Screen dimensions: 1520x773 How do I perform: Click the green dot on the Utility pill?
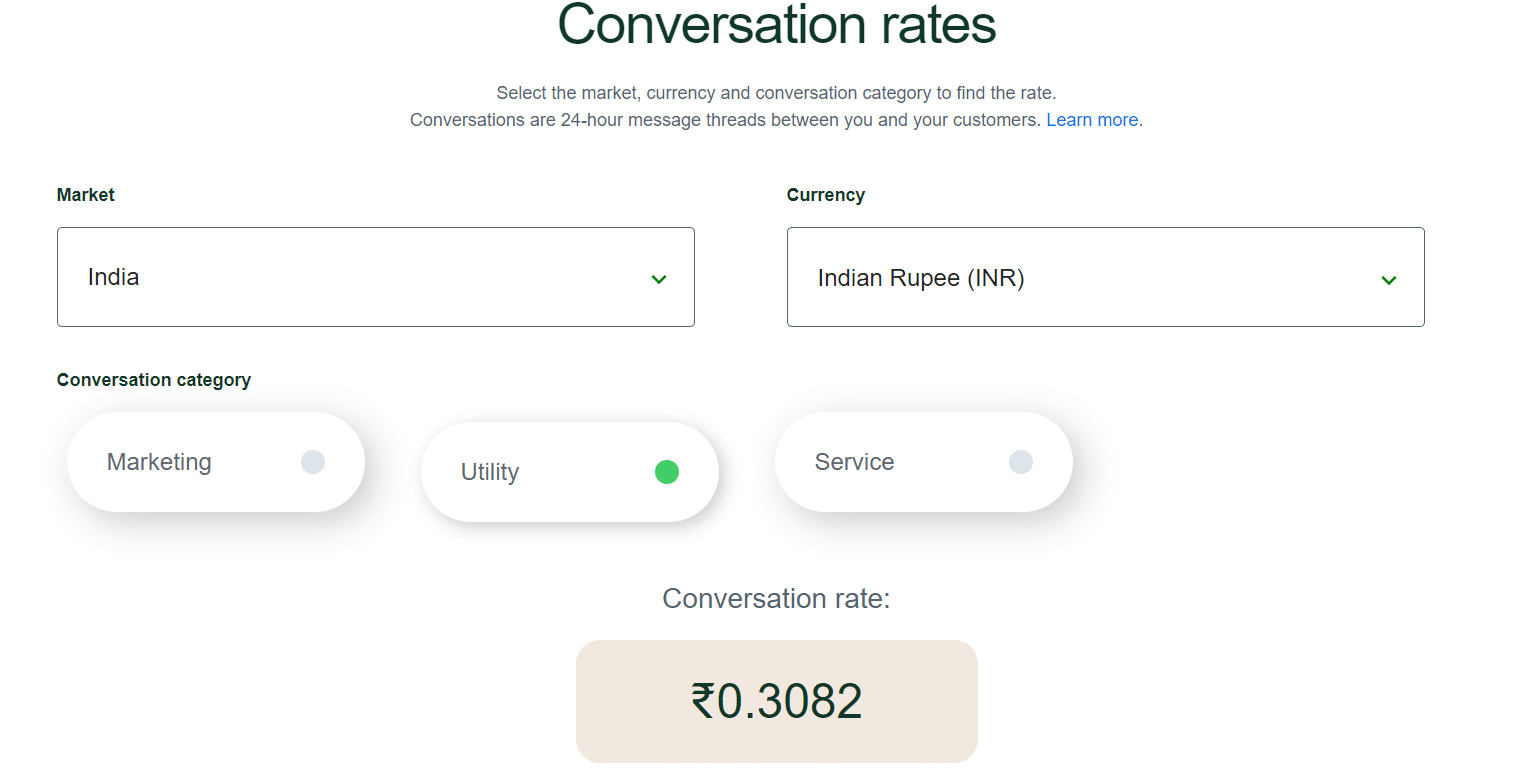tap(667, 471)
